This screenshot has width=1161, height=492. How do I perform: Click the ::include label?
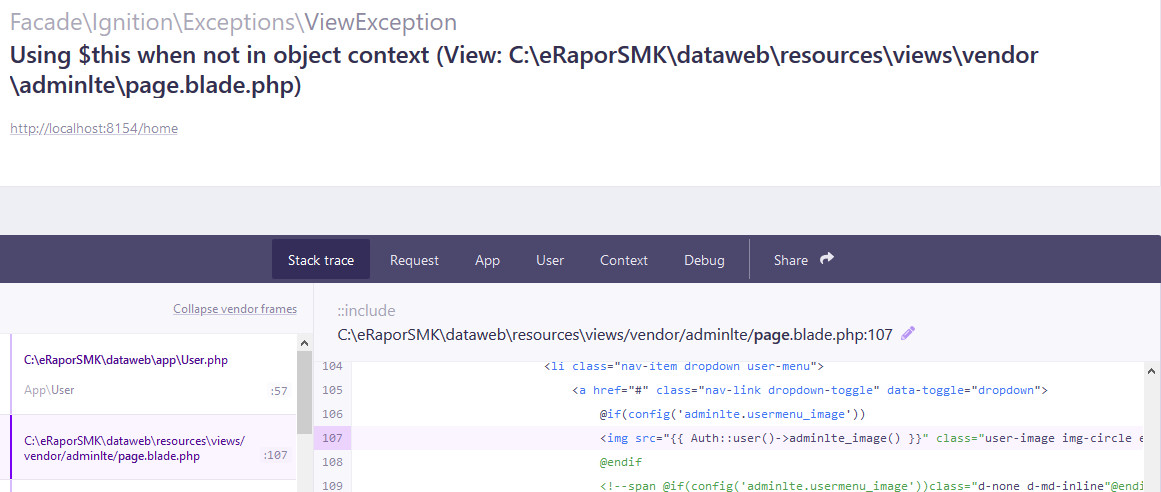tap(367, 310)
